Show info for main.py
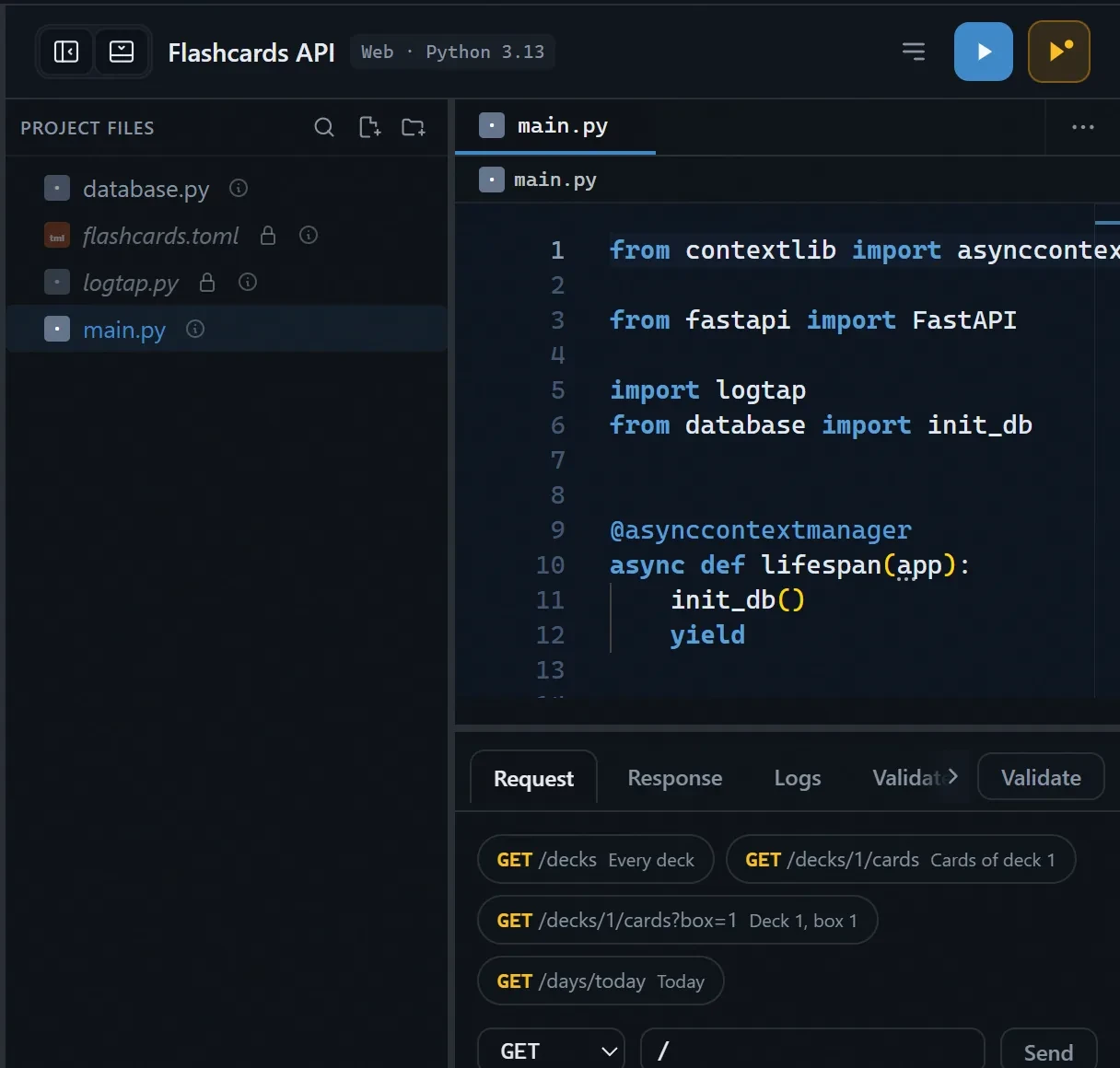This screenshot has width=1120, height=1068. coord(195,329)
